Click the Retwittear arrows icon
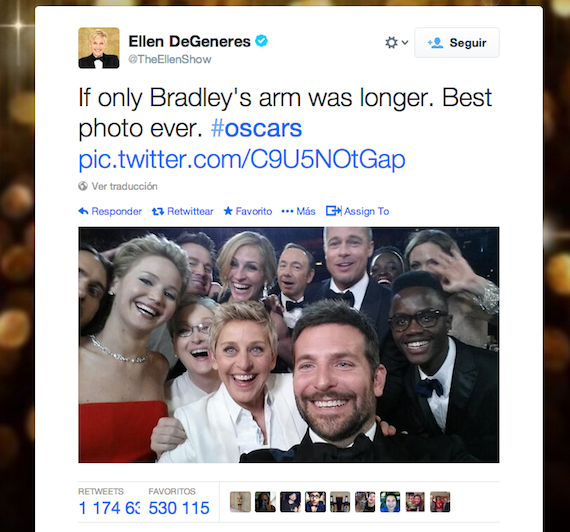 pyautogui.click(x=158, y=211)
